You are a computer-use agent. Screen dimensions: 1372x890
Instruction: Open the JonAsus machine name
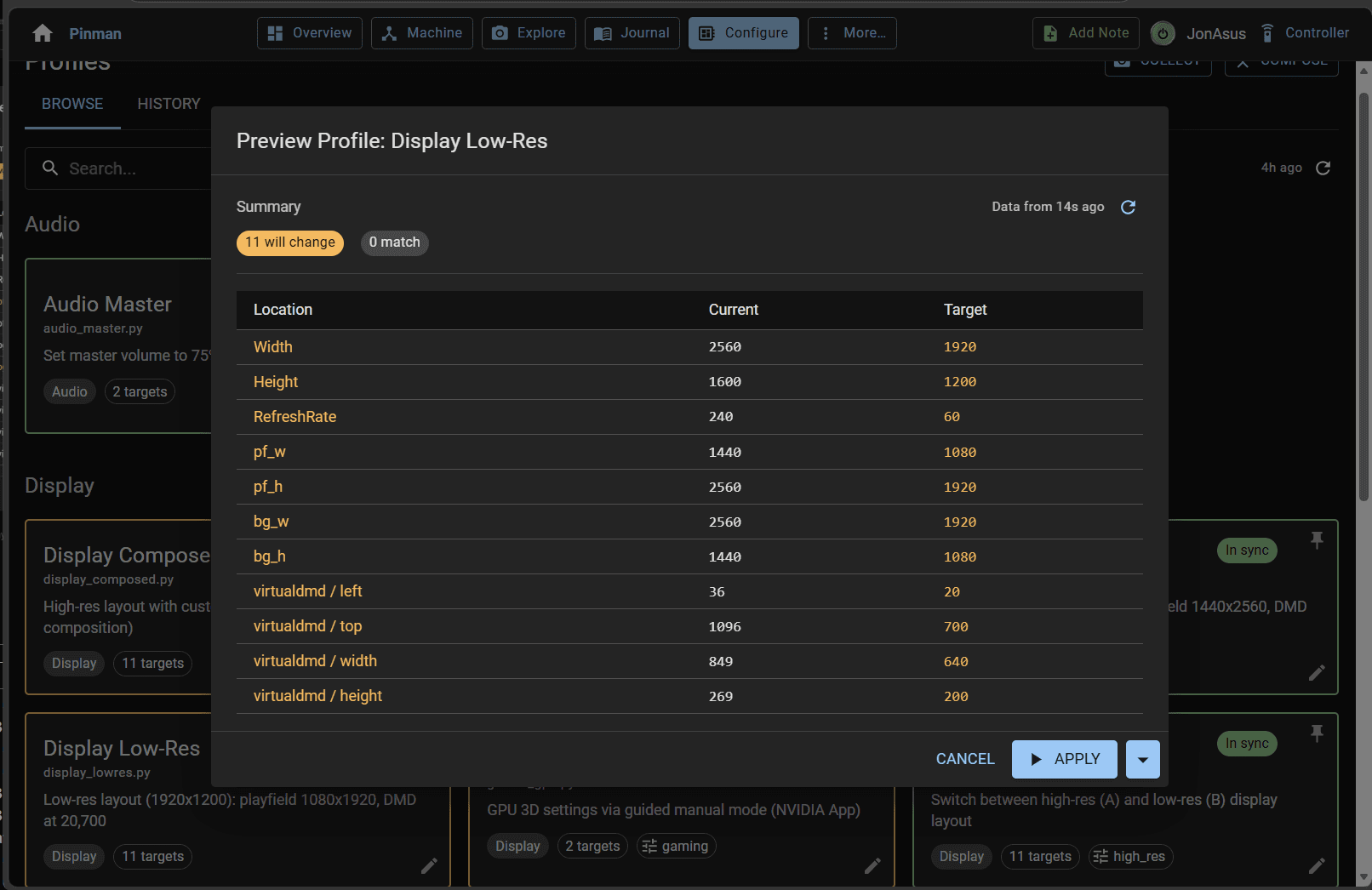click(x=1216, y=34)
